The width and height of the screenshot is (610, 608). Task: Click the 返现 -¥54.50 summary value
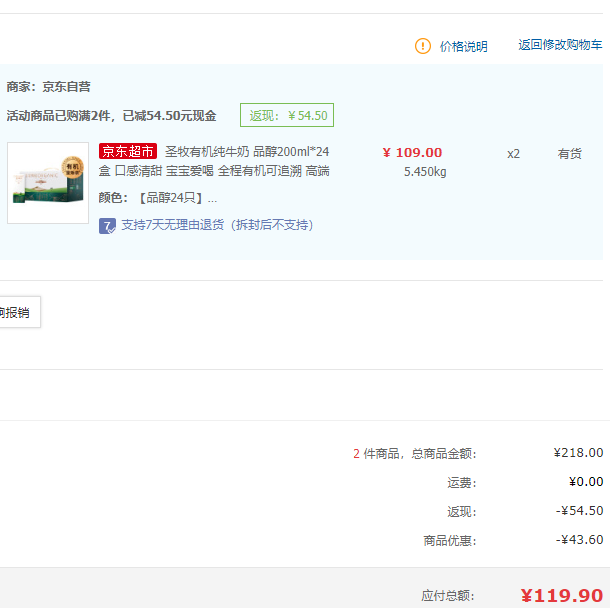pyautogui.click(x=579, y=511)
